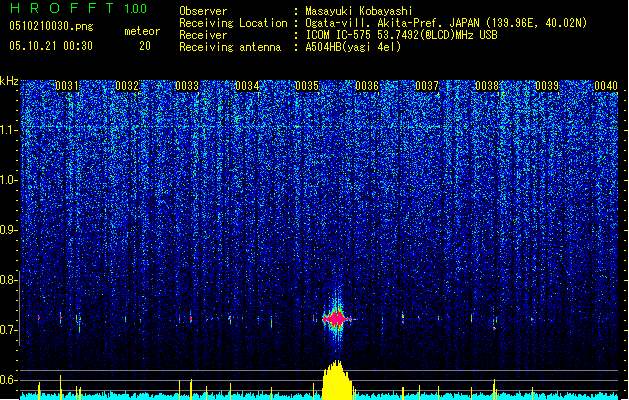Click the HROFFT 1.0.0 title text

(x=79, y=8)
